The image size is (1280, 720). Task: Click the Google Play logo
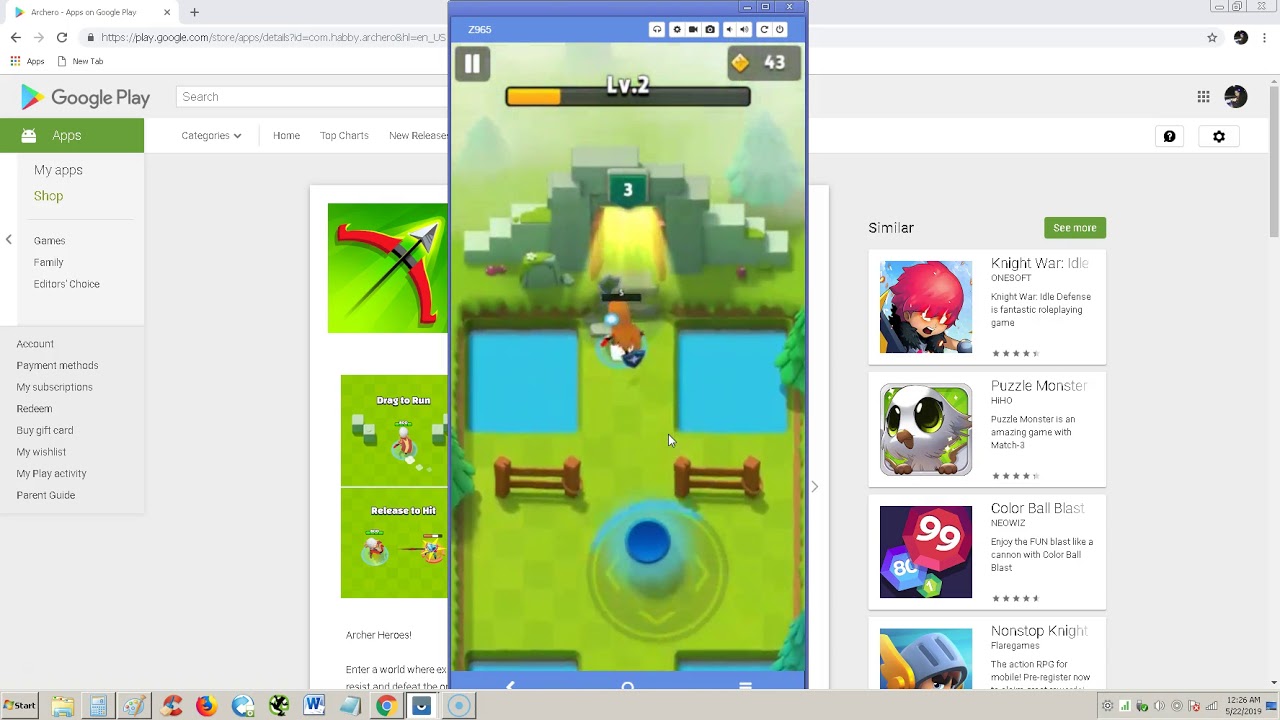[85, 97]
